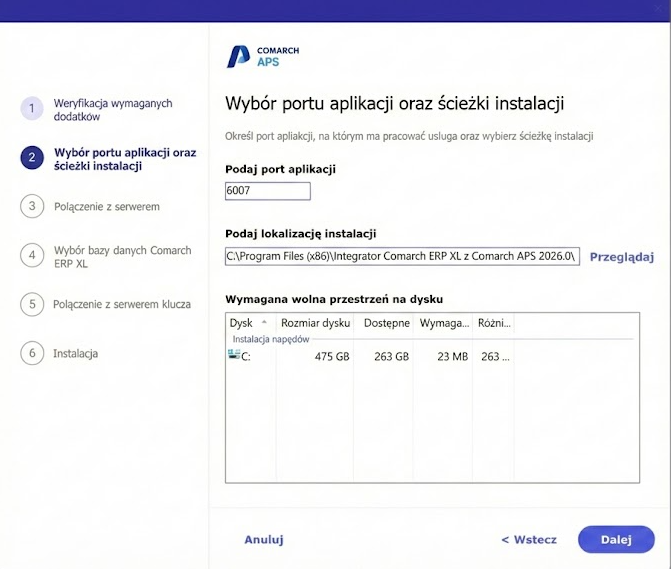The image size is (671, 569).
Task: Click Wymagana wolna przestrzeń na dysku label
Action: [334, 299]
